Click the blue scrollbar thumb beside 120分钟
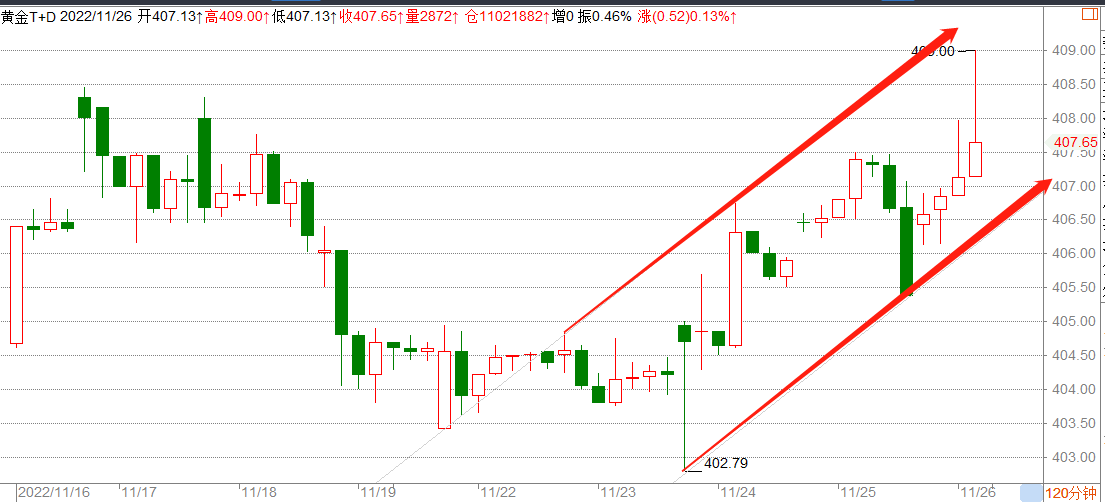Image resolution: width=1105 pixels, height=502 pixels. (x=1032, y=493)
